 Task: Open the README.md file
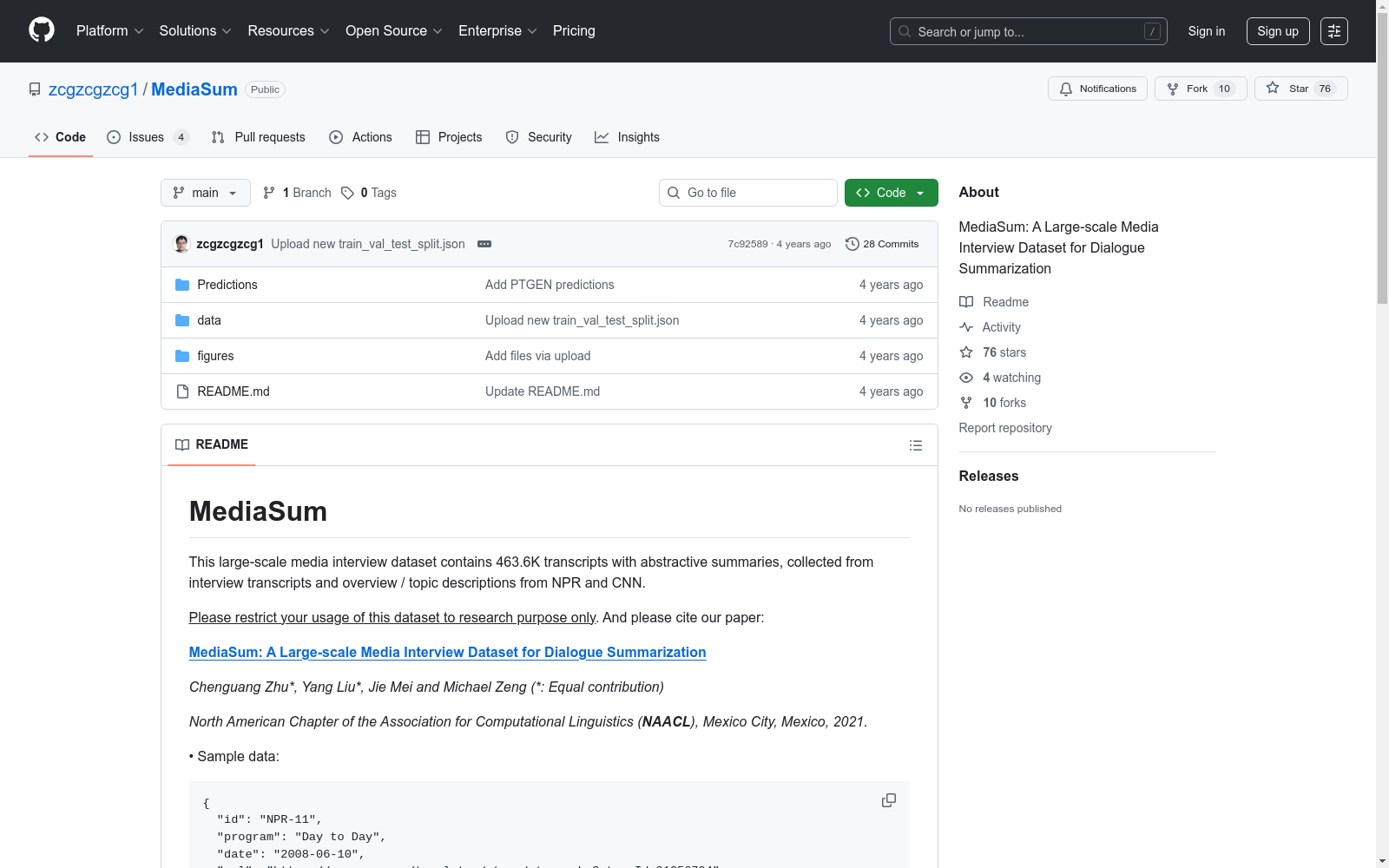pyautogui.click(x=234, y=391)
